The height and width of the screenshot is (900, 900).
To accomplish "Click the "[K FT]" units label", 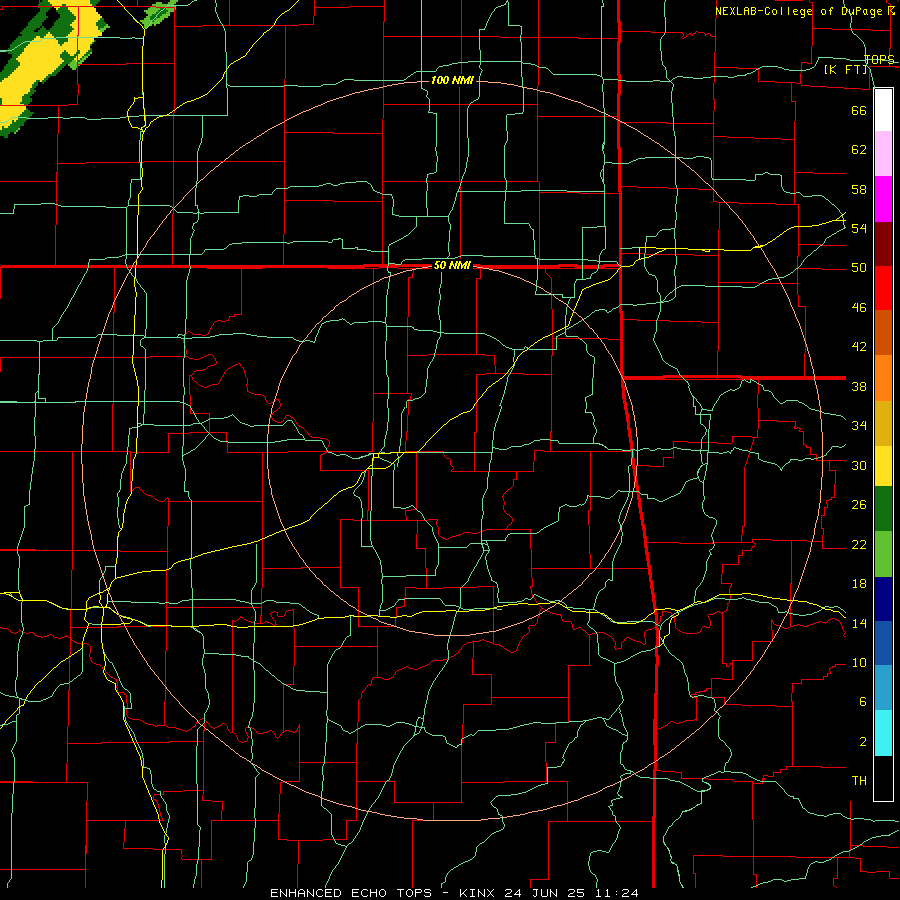I will [x=847, y=69].
